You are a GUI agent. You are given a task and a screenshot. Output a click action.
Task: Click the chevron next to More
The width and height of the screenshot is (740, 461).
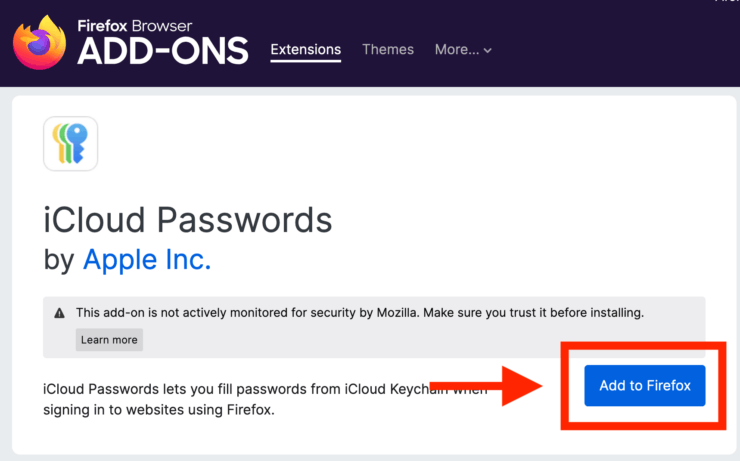tap(488, 50)
